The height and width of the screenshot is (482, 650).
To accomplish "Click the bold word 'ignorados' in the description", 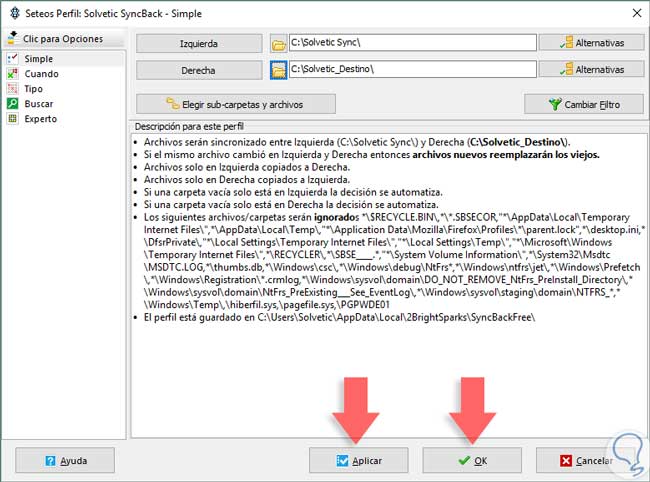I will 337,217.
